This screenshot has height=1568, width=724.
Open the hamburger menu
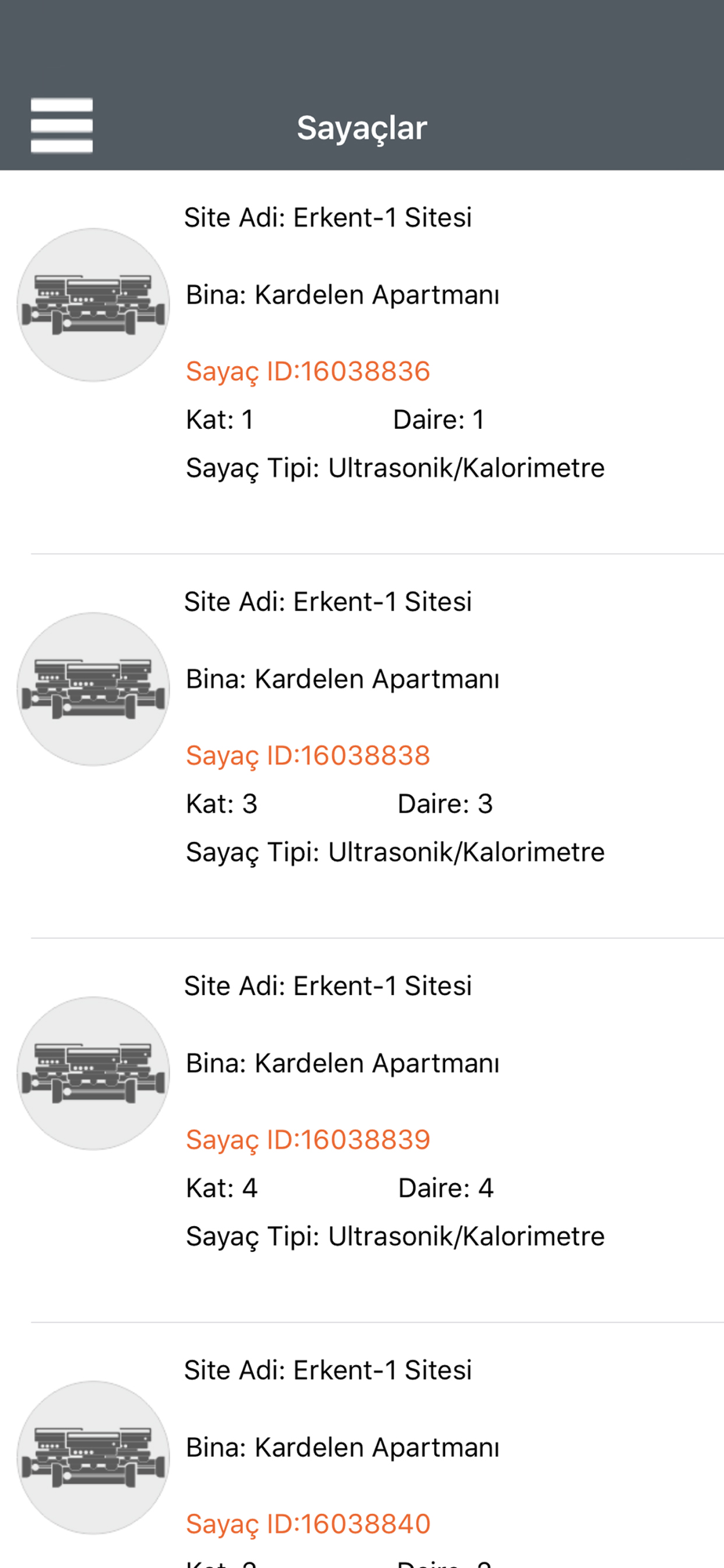[62, 125]
